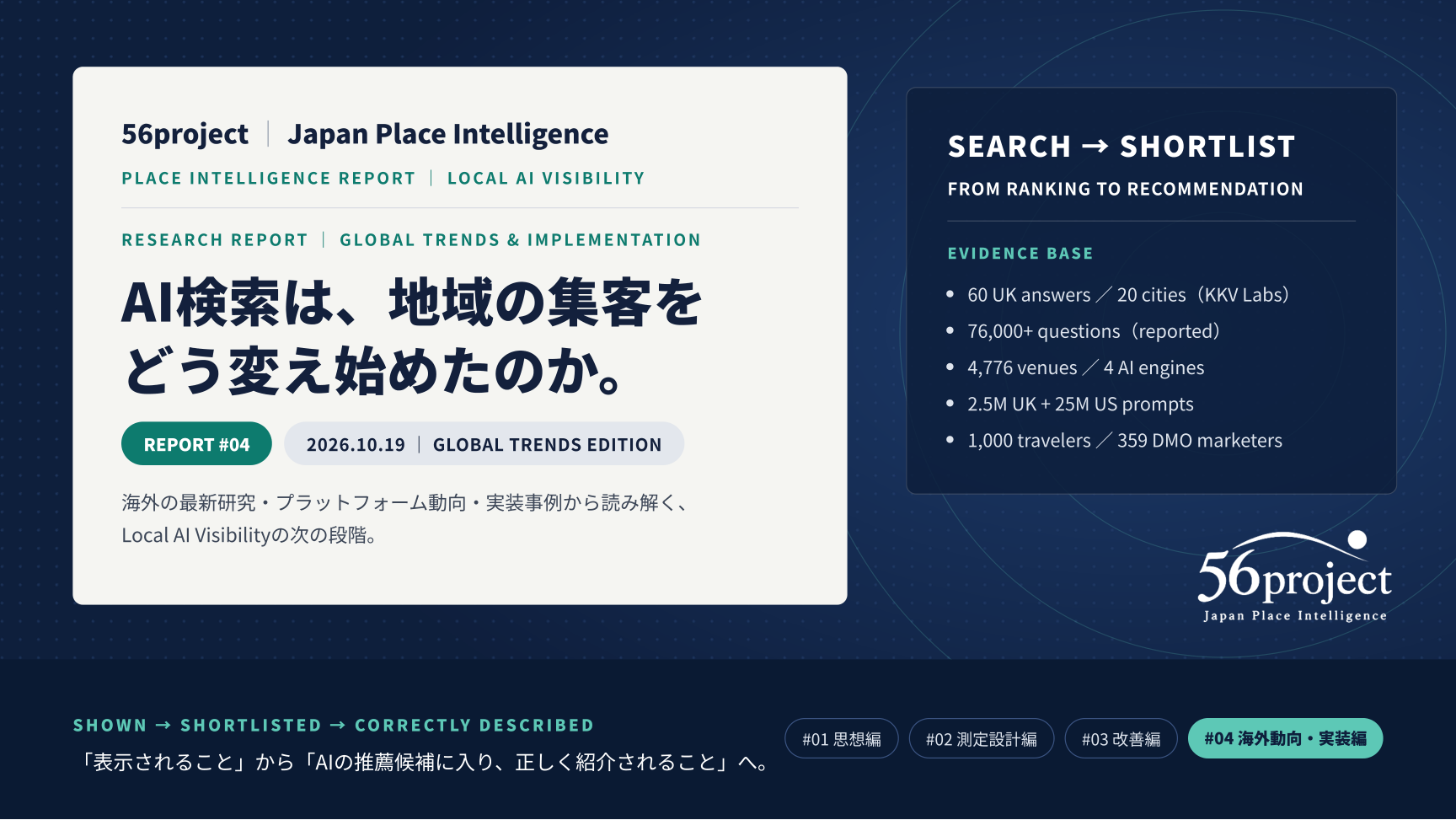Click the RESEARCH REPORT label

215,240
